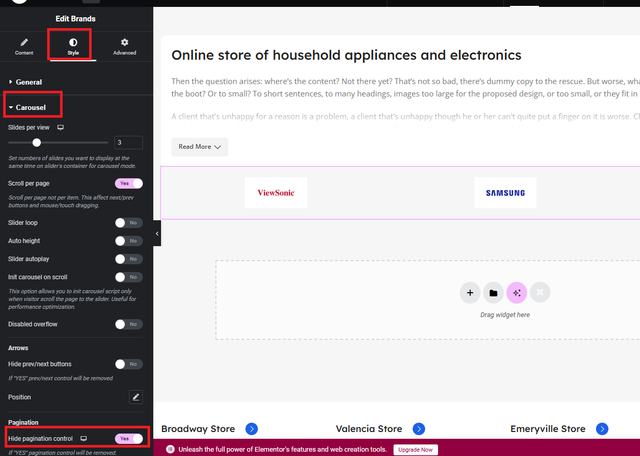Open the Position edit pencil icon
Screen dimensions: 640x456
pos(136,397)
